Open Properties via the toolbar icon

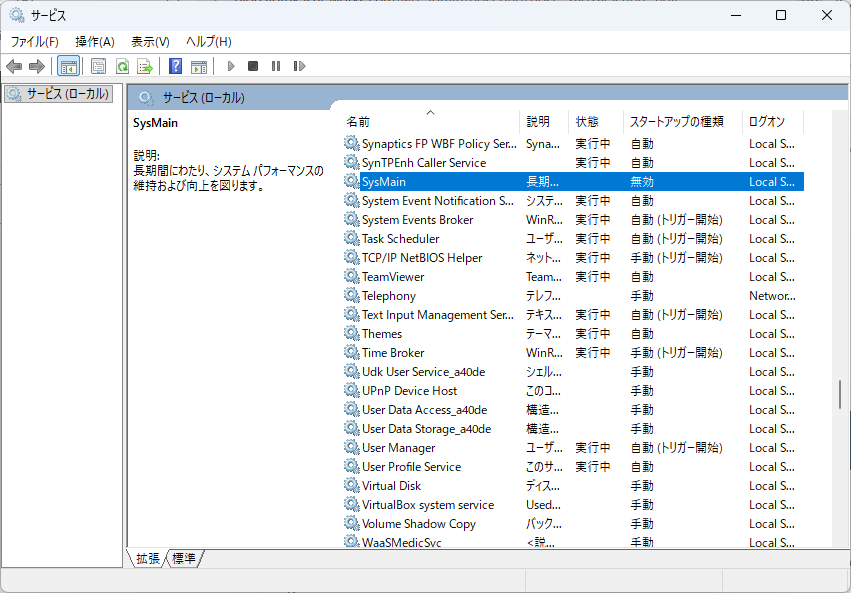(98, 67)
